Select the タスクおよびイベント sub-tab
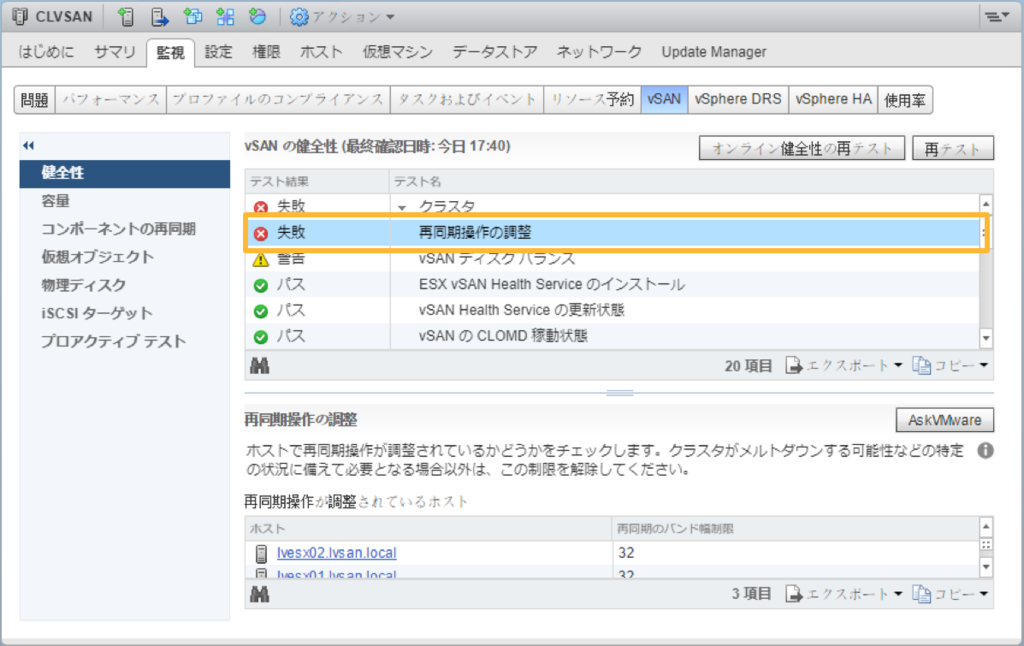 (x=467, y=100)
